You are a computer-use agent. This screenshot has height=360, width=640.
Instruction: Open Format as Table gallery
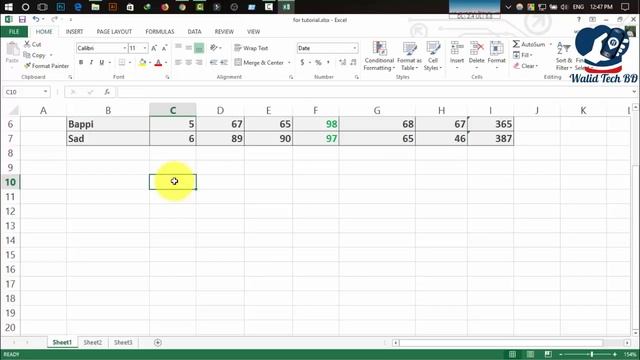tap(409, 56)
